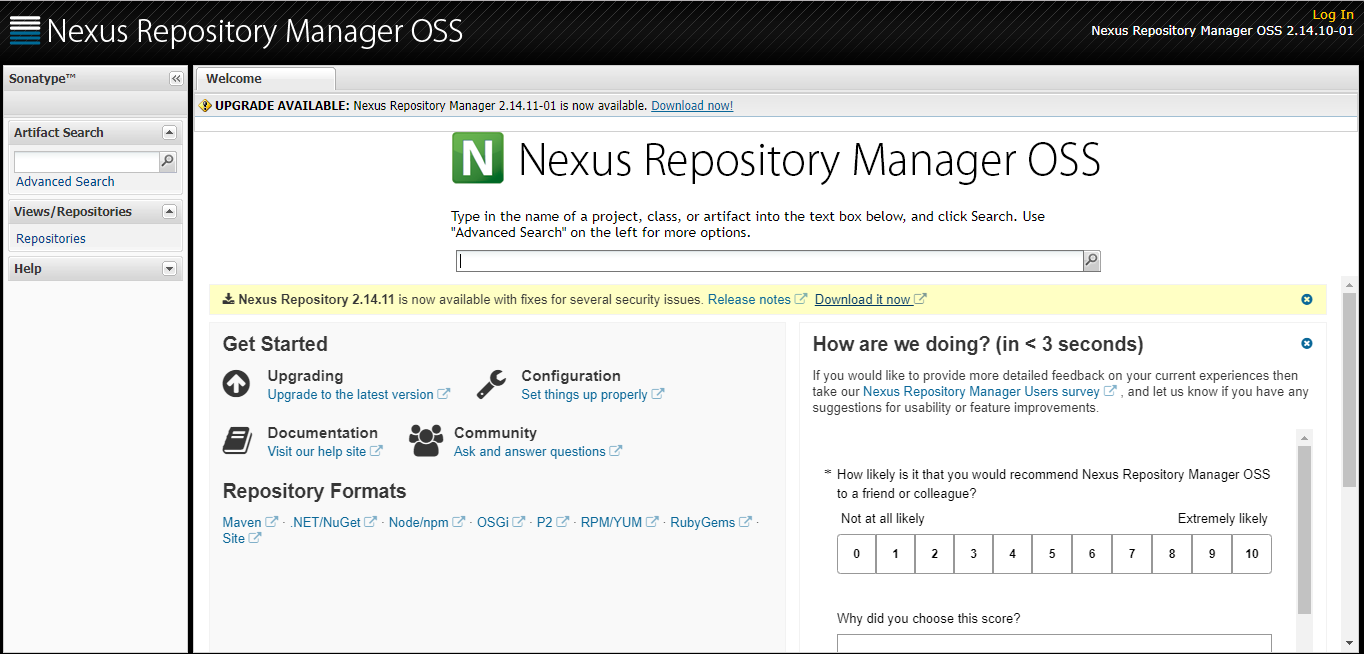Click the Why did you choose textbox
The image size is (1364, 654).
1054,644
